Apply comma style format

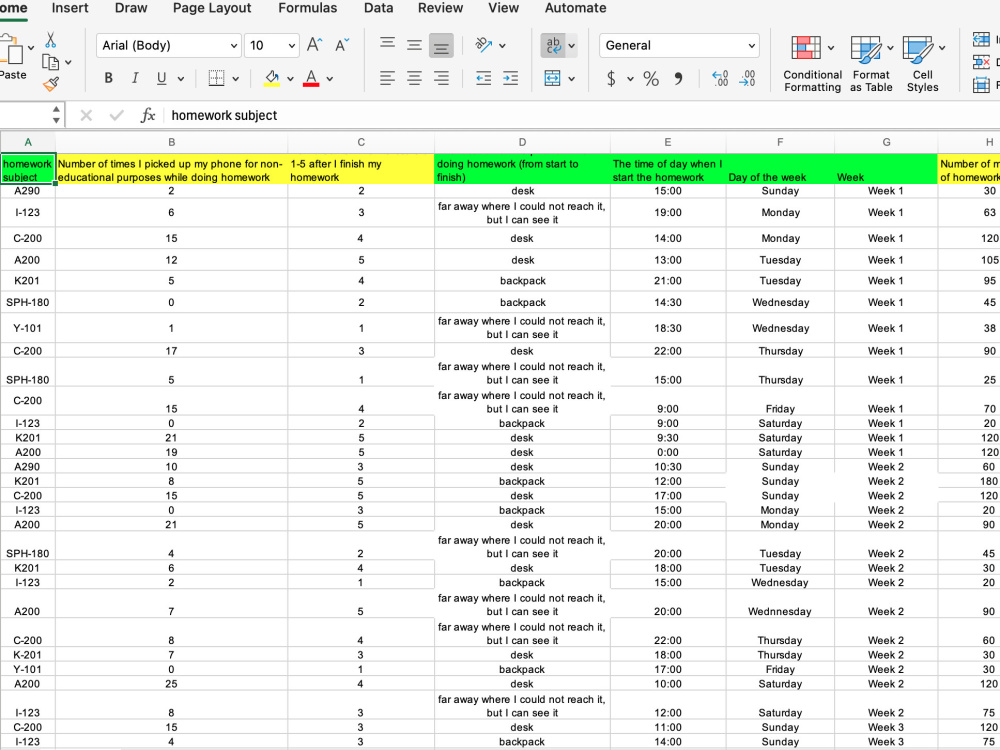pyautogui.click(x=678, y=78)
